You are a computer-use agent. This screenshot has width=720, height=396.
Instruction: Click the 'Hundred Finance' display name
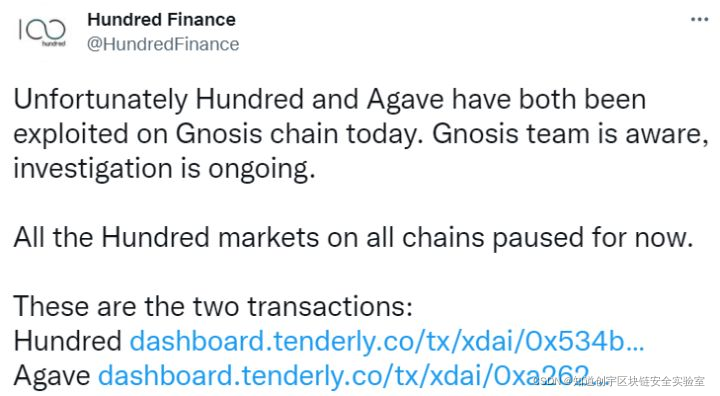[161, 20]
